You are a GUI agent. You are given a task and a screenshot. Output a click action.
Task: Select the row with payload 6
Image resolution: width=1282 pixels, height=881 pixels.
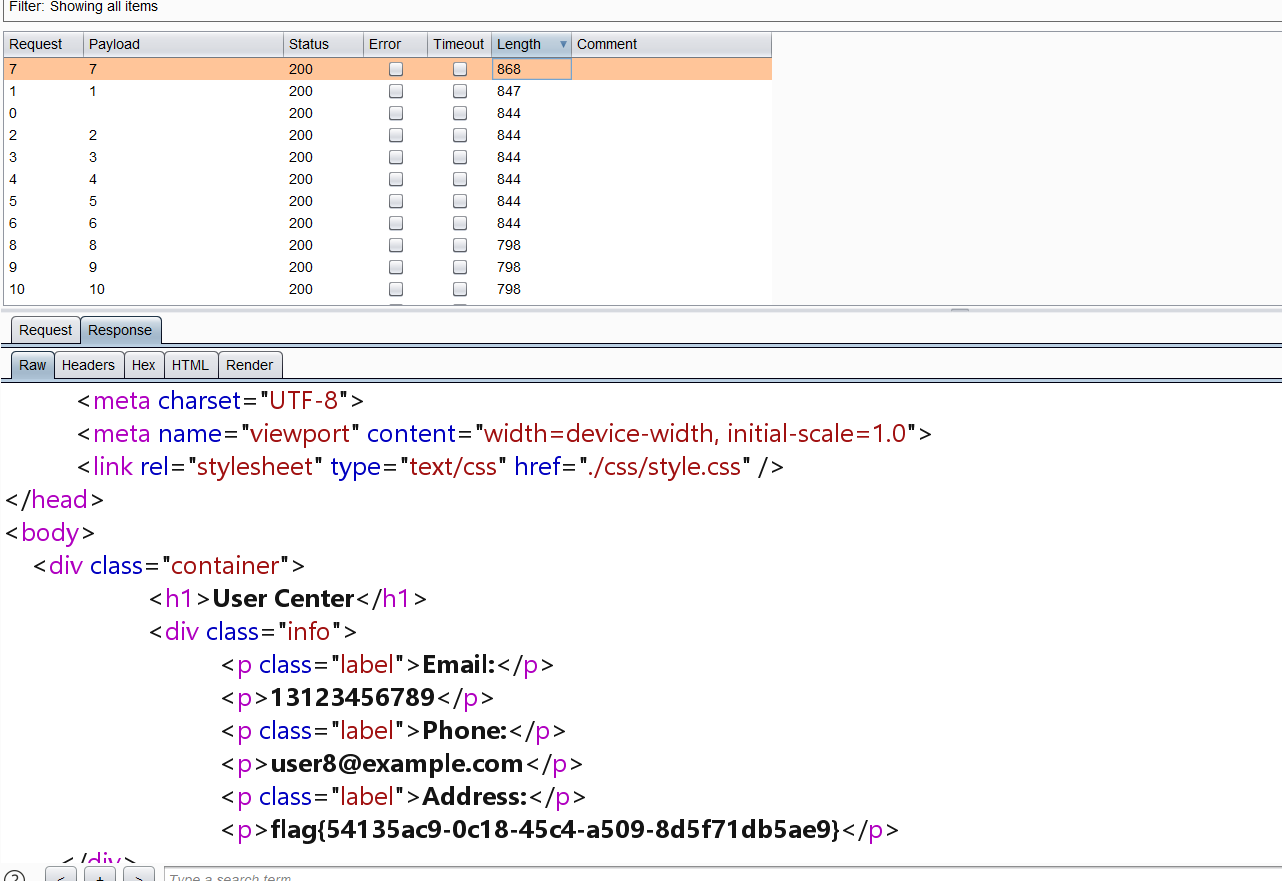(x=388, y=223)
